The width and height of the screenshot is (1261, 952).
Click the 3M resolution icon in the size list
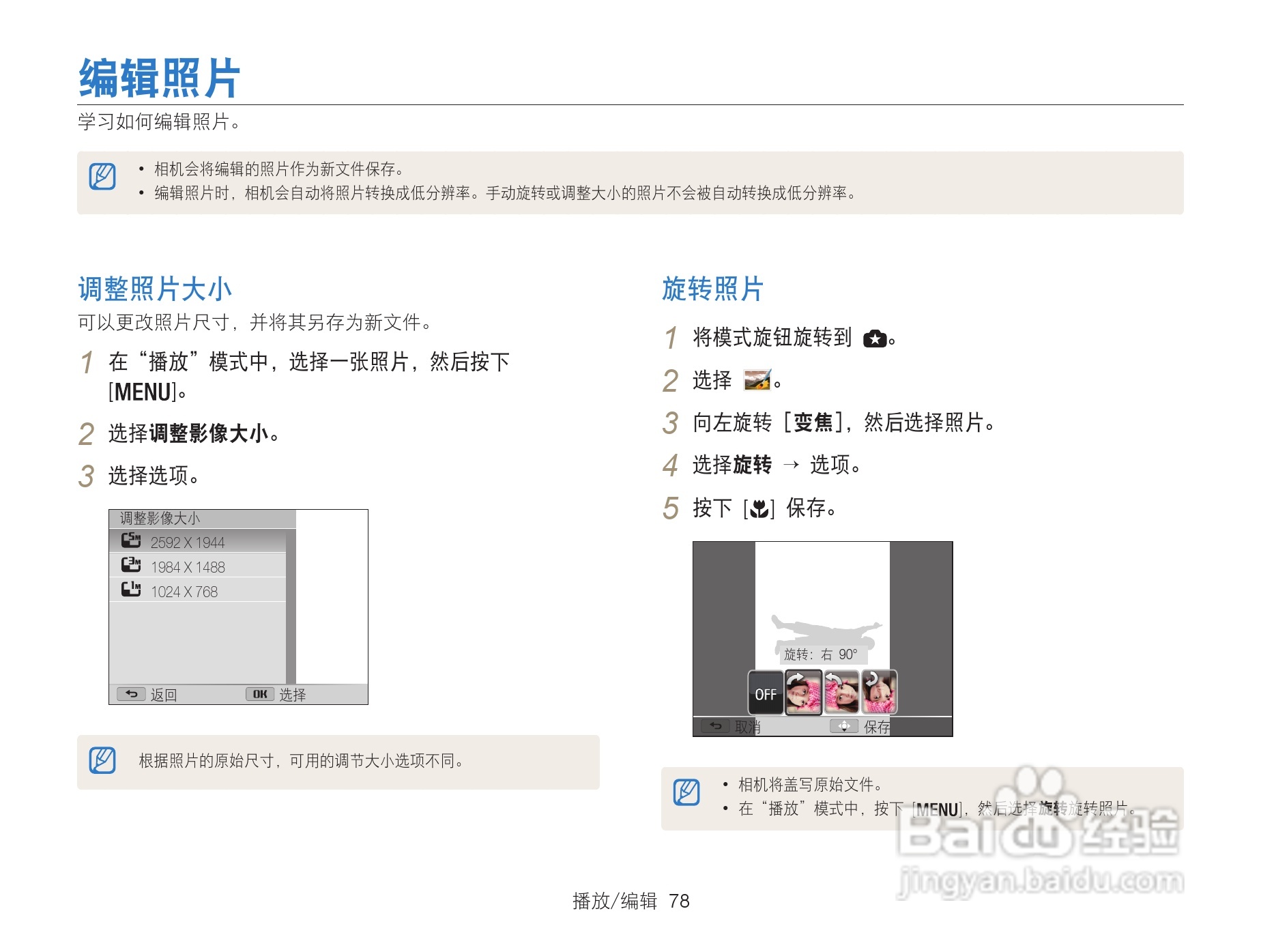131,566
